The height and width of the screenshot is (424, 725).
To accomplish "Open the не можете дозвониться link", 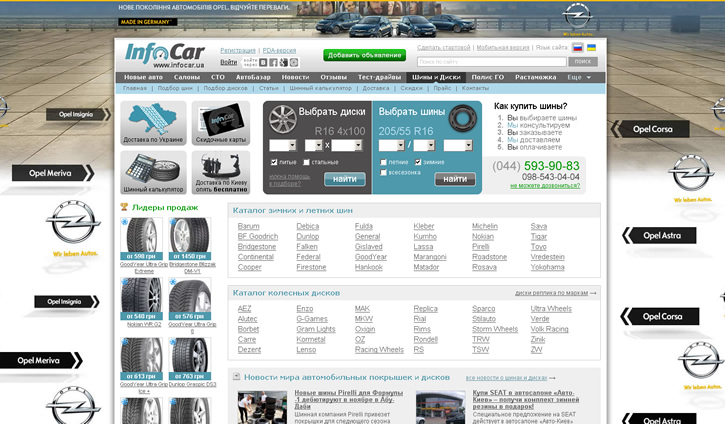I will 545,186.
